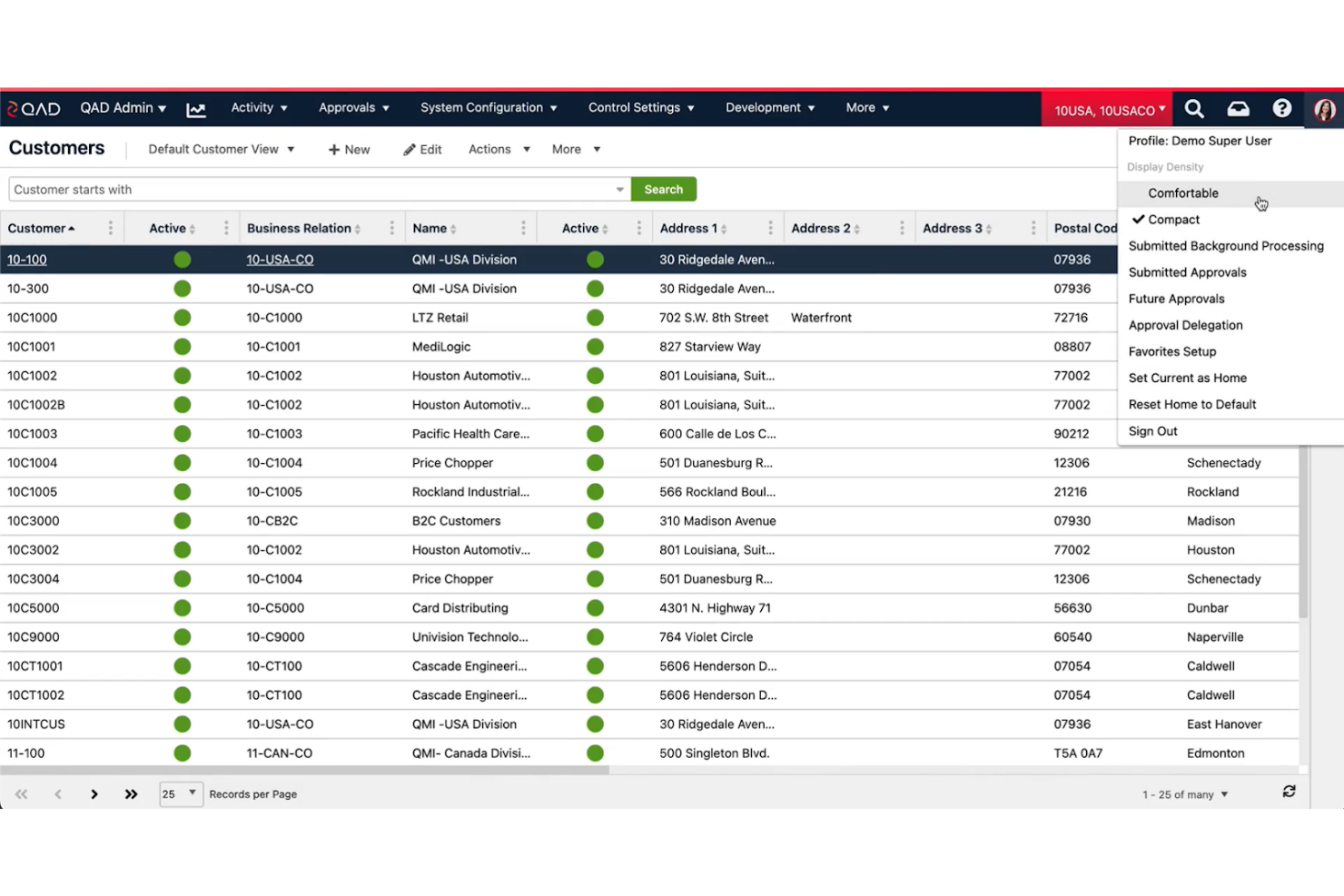Open the Records per Page dropdown

[180, 793]
